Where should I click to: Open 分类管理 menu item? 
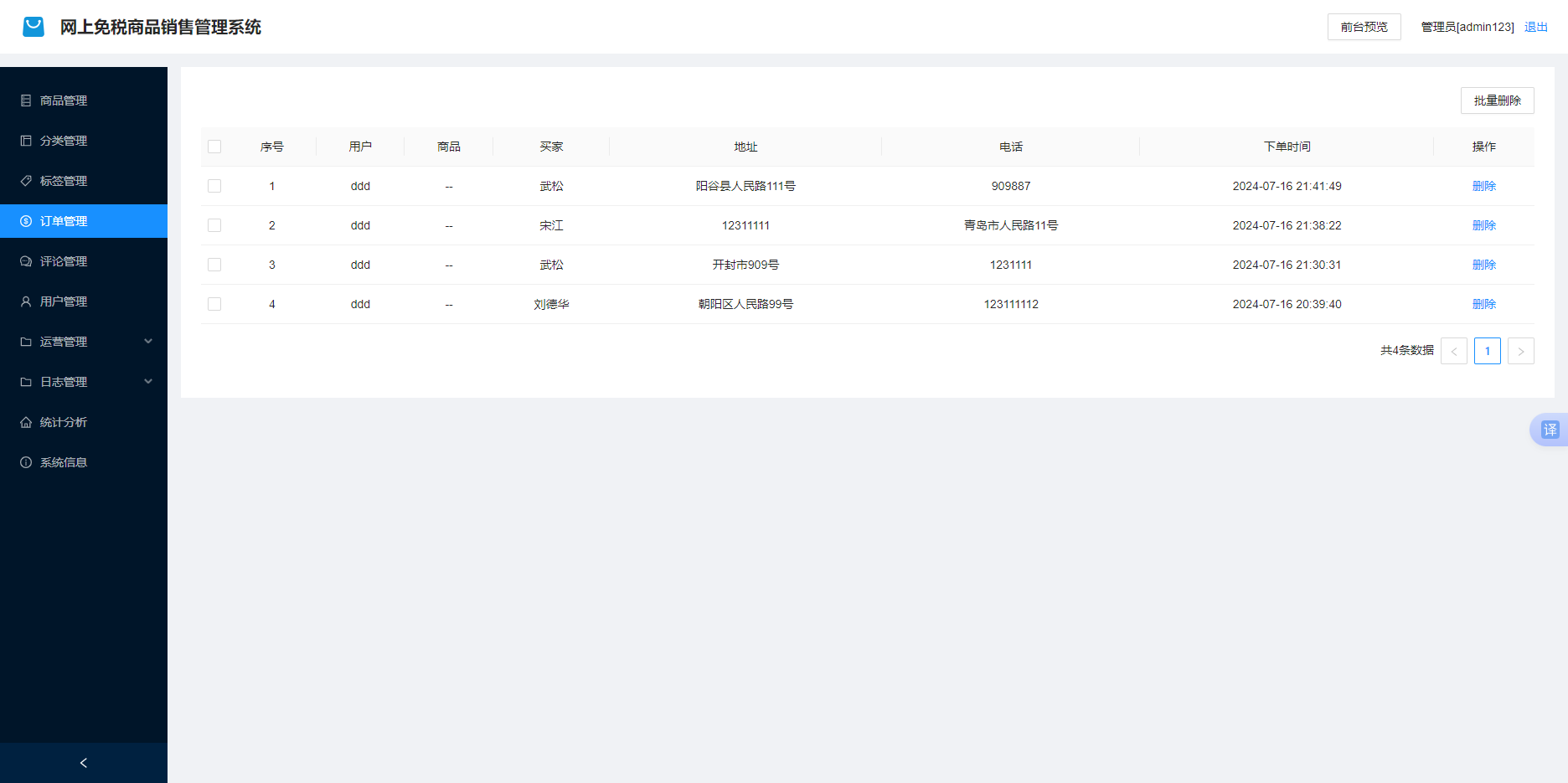pos(84,141)
